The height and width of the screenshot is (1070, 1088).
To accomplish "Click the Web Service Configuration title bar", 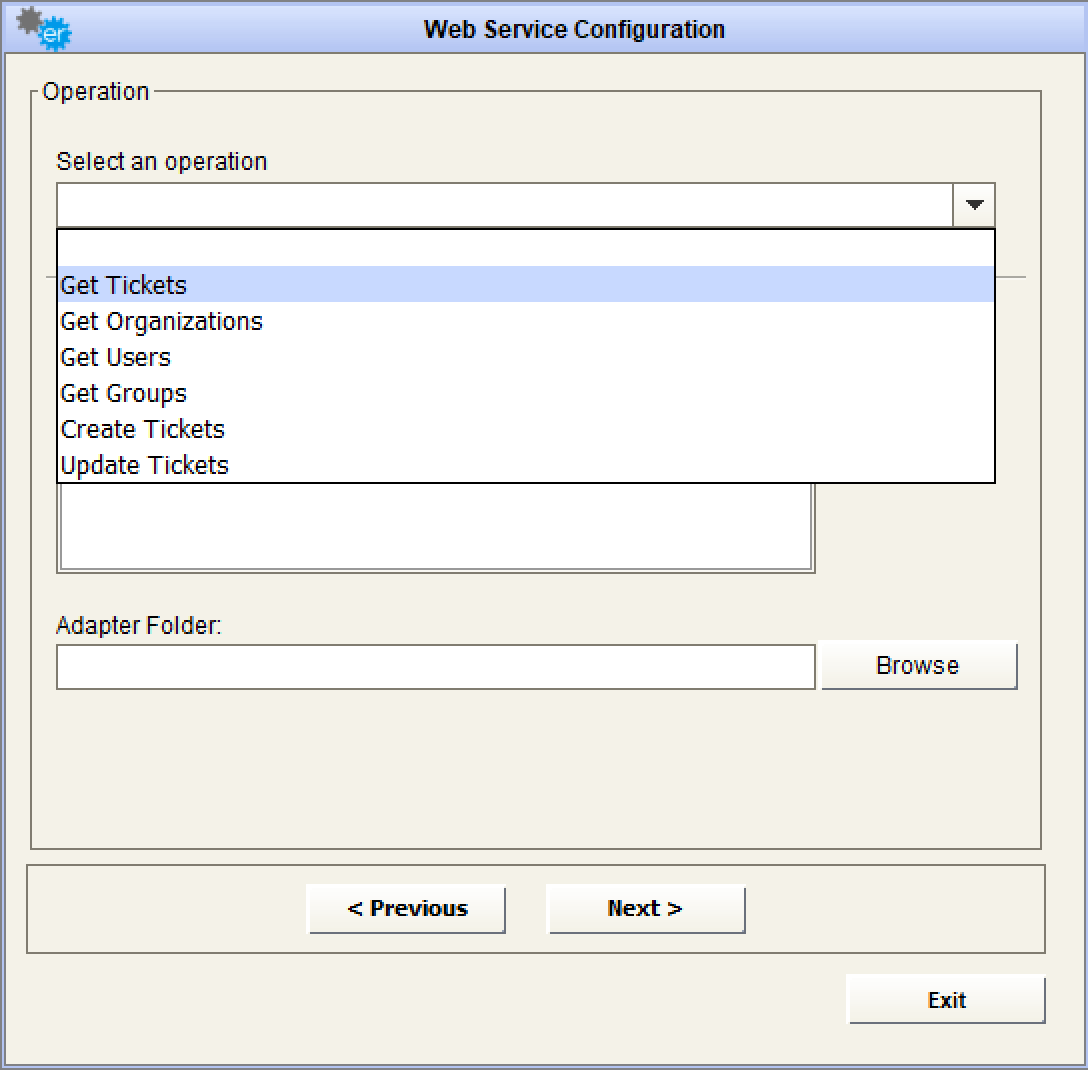I will pos(574,29).
